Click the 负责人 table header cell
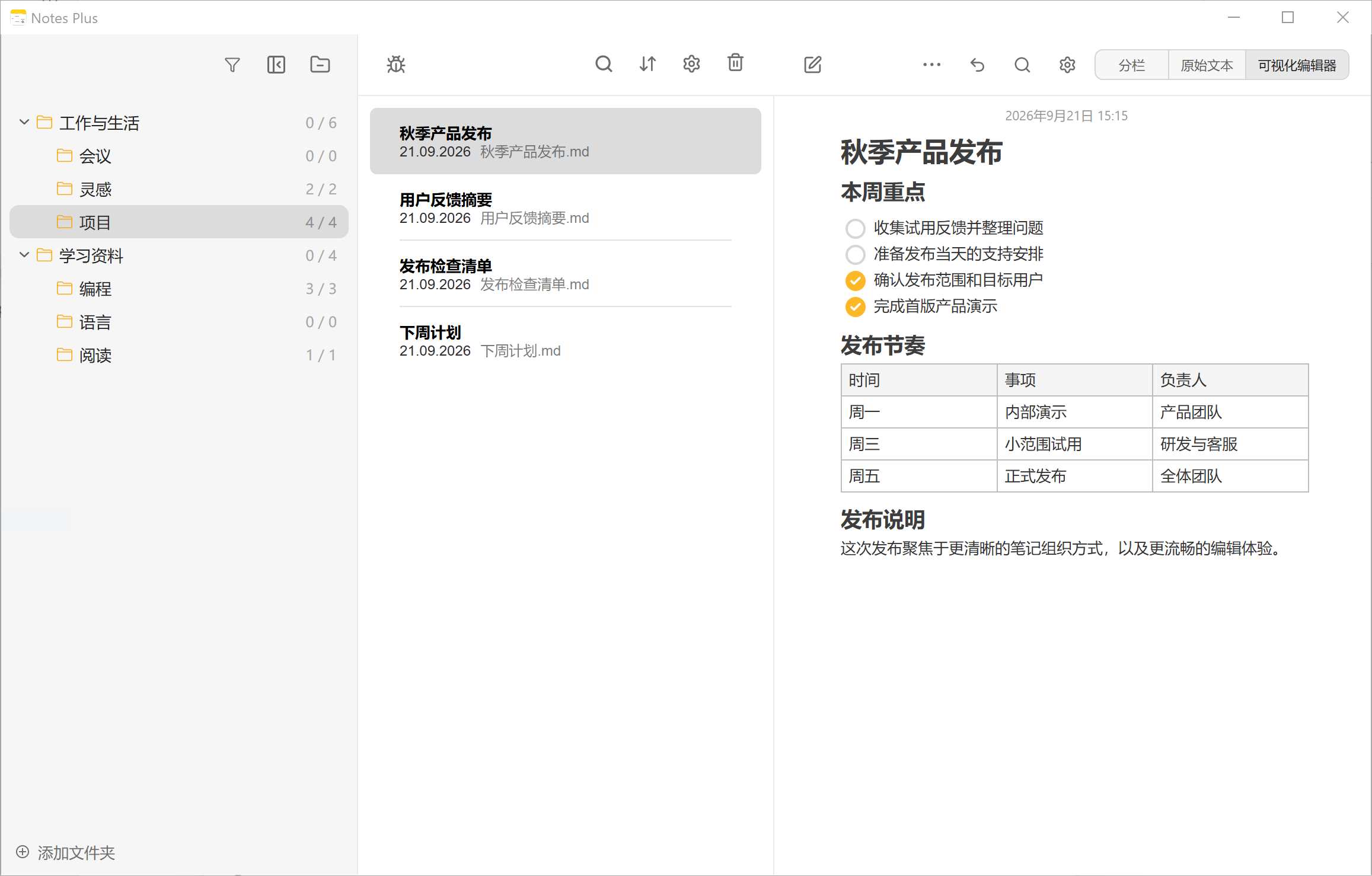 (1230, 380)
